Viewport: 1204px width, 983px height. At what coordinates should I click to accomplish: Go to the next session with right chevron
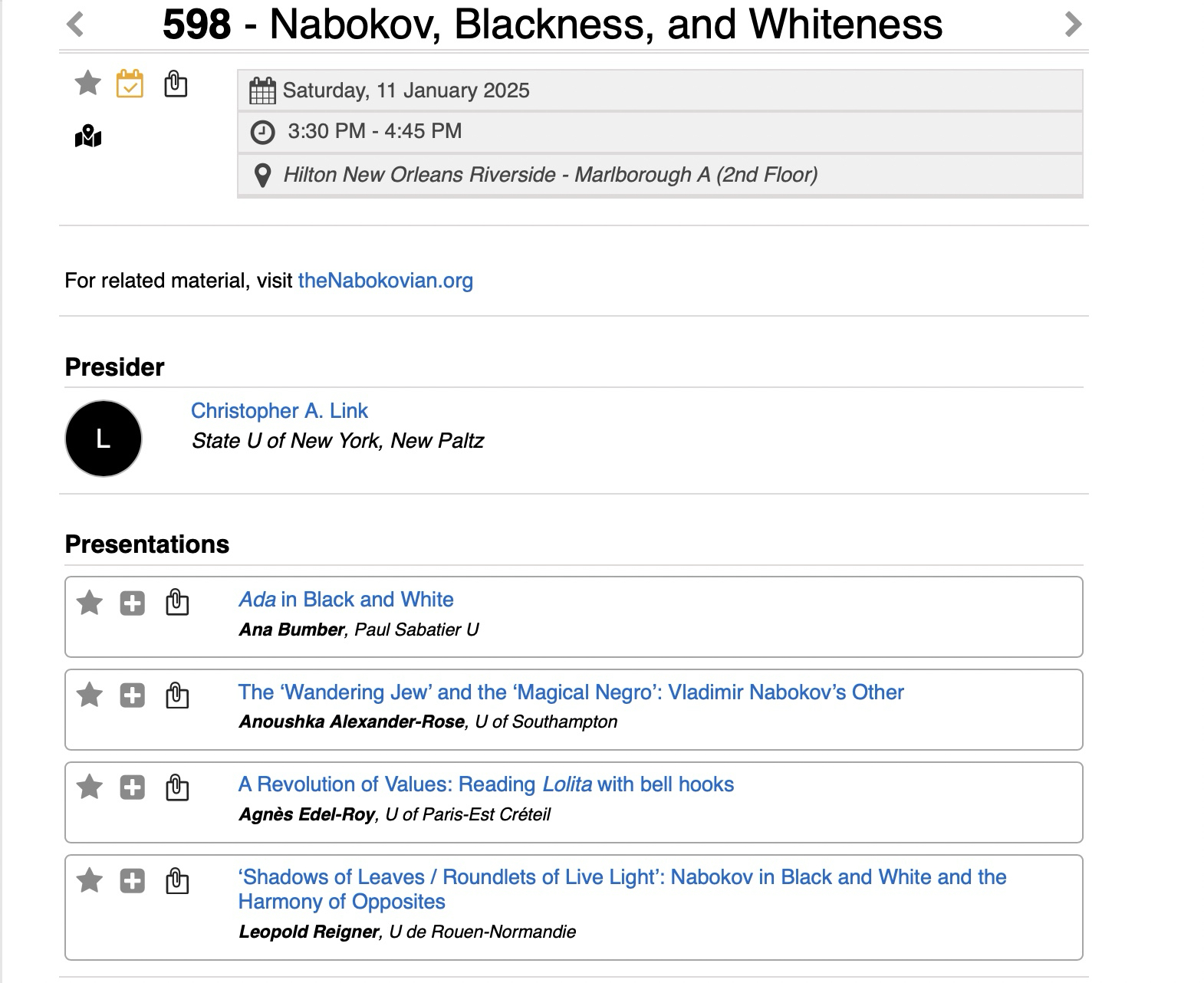[x=1073, y=24]
